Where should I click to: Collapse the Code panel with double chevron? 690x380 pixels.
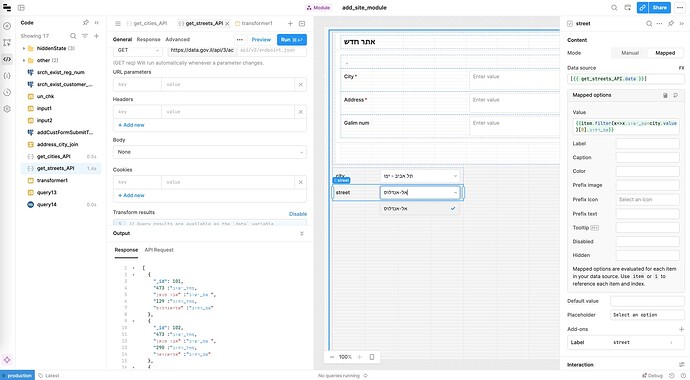(x=97, y=22)
